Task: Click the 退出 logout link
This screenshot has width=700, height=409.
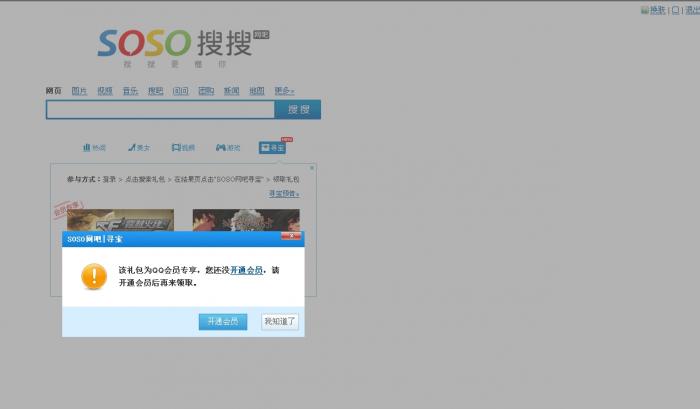Action: [692, 10]
